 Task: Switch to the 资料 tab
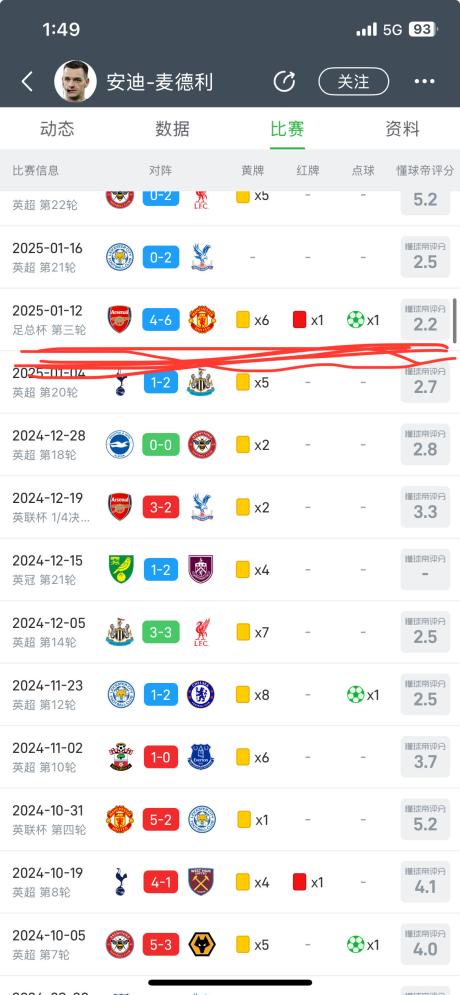tap(402, 129)
